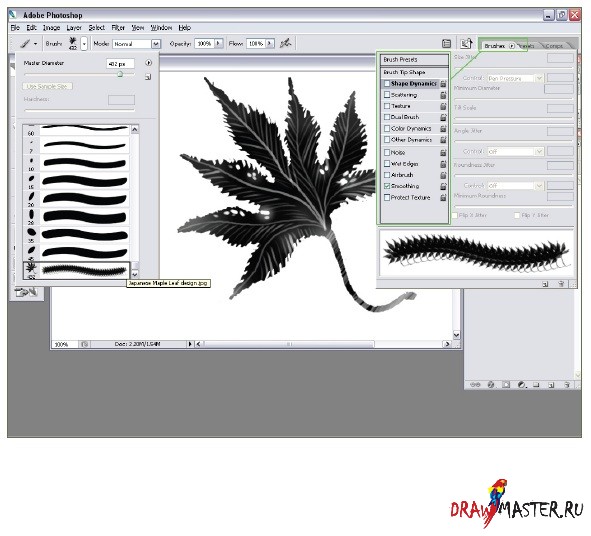
Task: Enable the Wet Edges checkbox
Action: 387,164
